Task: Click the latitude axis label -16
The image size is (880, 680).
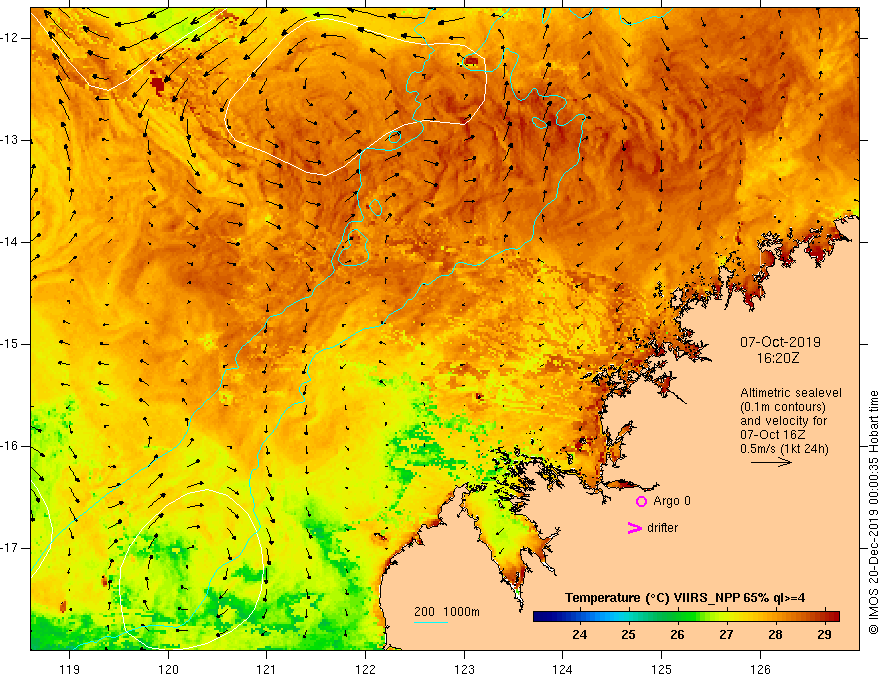Action: click(10, 446)
